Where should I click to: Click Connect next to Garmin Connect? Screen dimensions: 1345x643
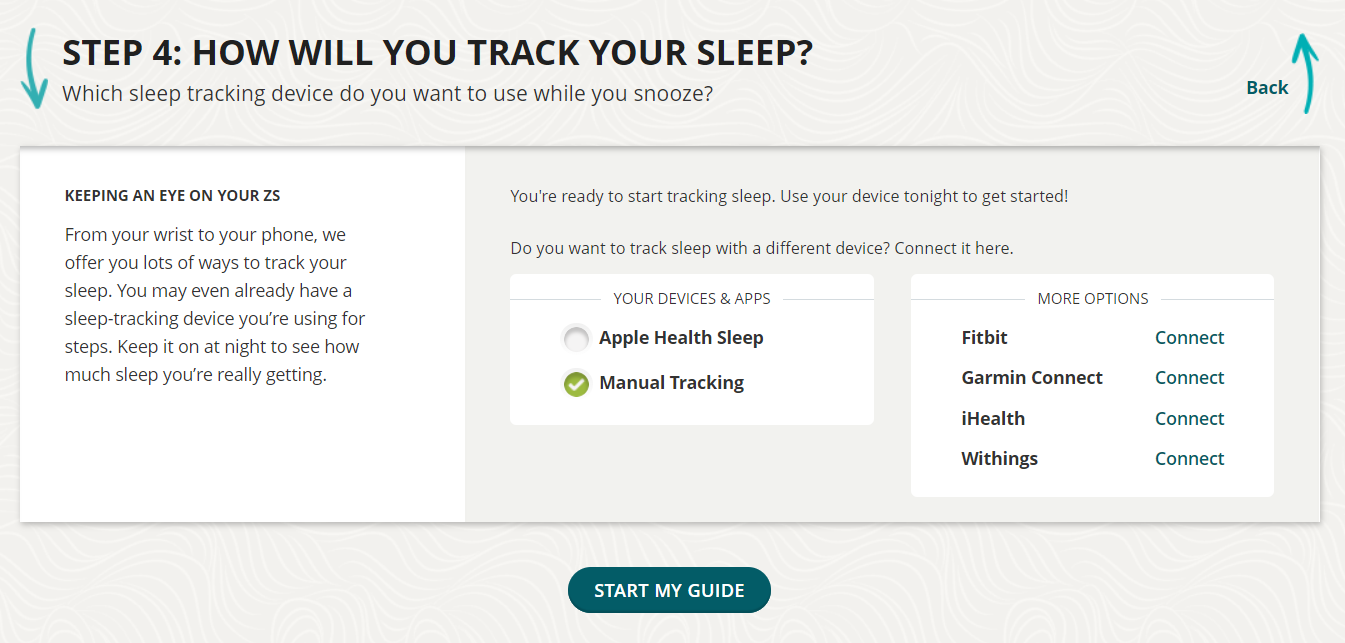[1189, 378]
